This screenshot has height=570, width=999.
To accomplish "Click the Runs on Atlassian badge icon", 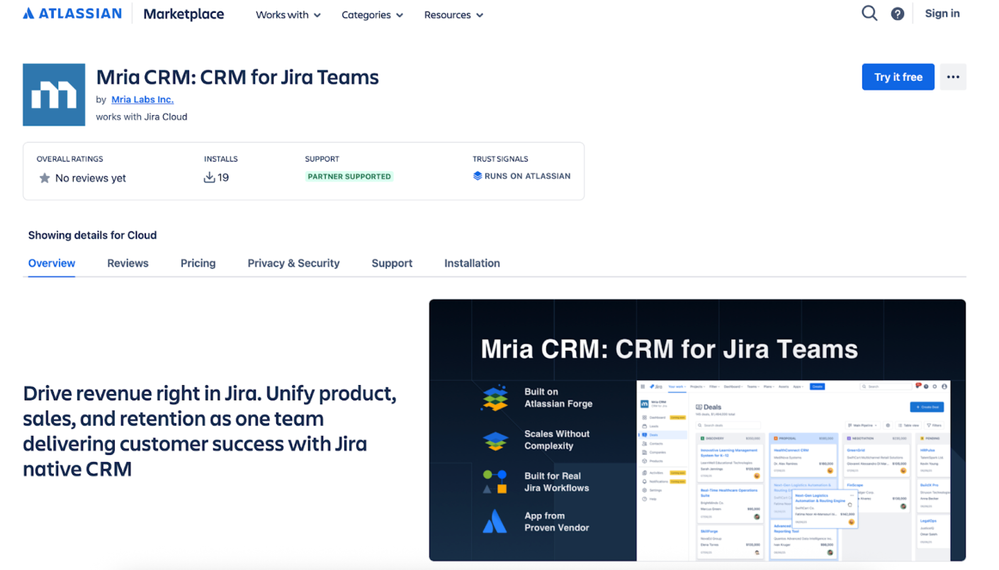I will [477, 176].
